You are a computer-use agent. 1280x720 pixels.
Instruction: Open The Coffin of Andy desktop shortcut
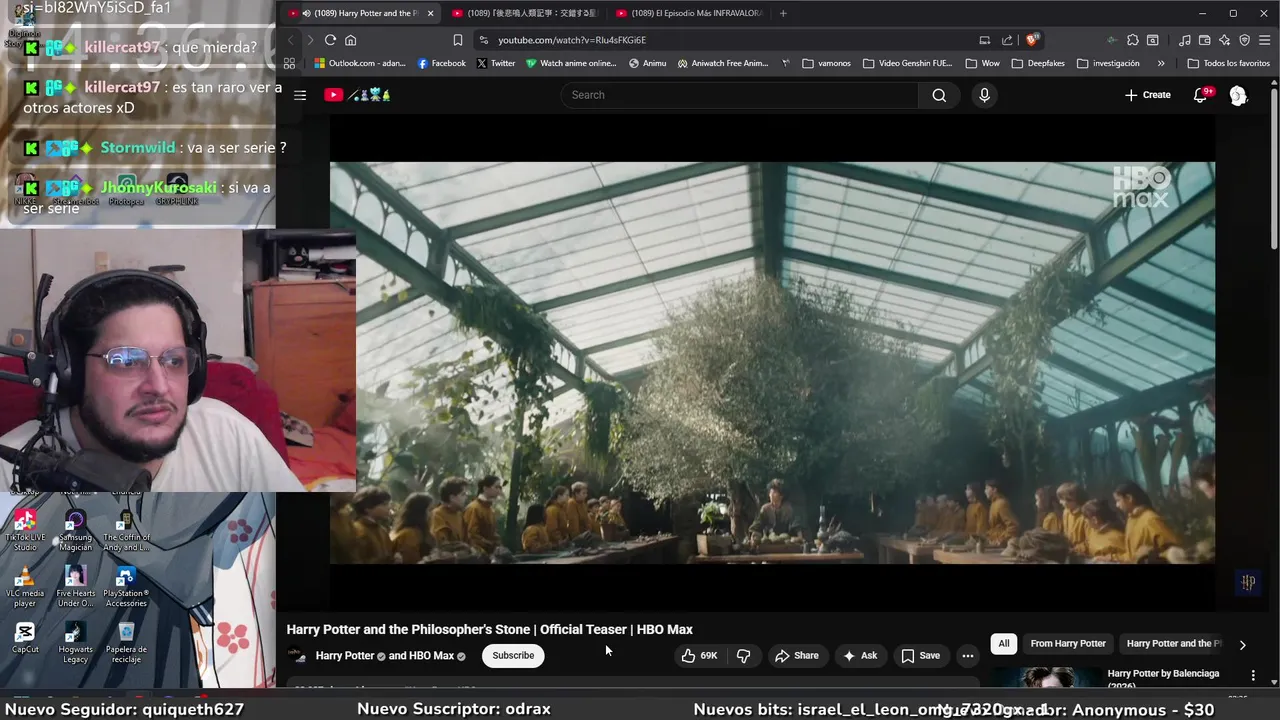[x=126, y=530]
